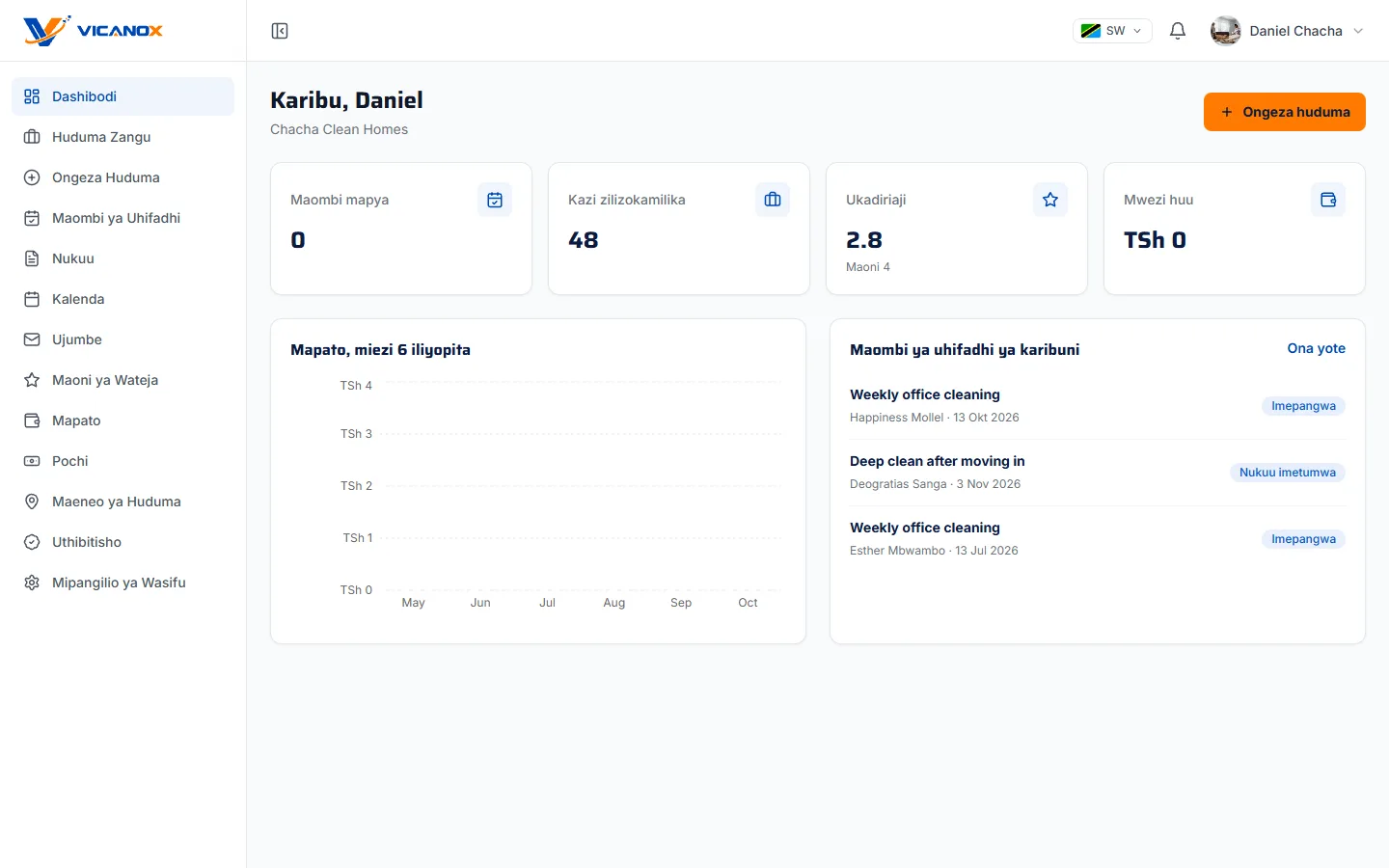Screen dimensions: 1389x868
Task: Open Esther Mbwambo's Weekly office cleaning booking
Action: [1098, 539]
